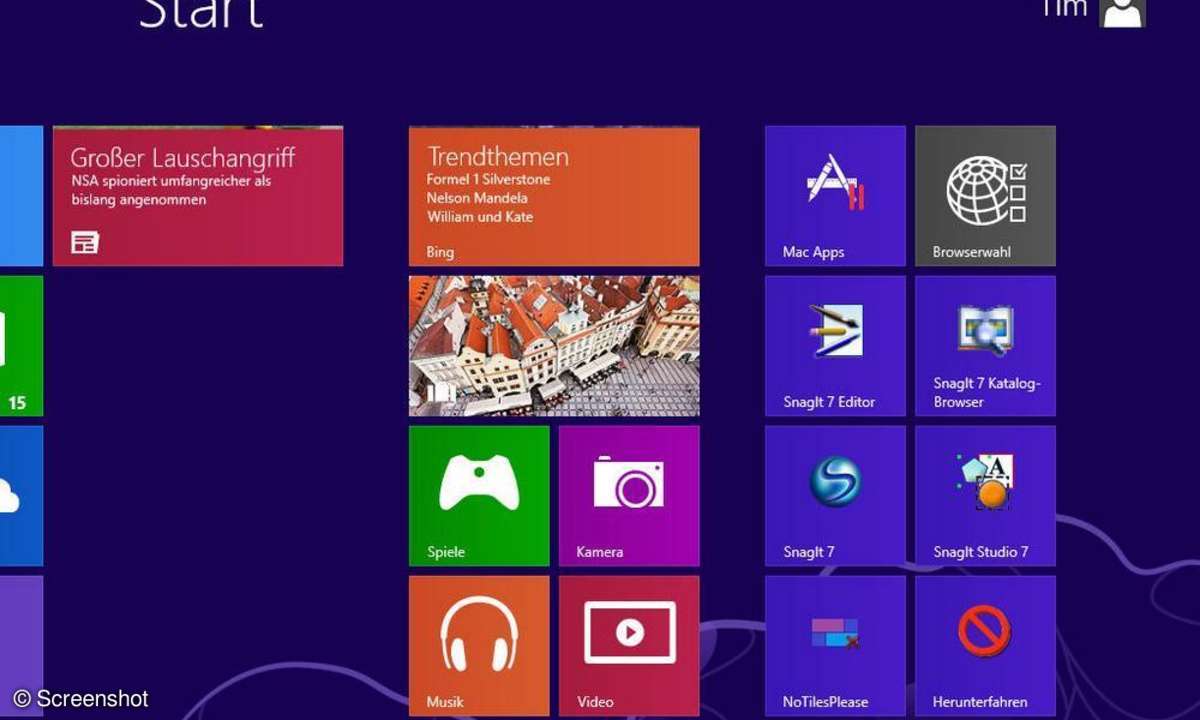Click the 'Nelson Mandela' trend text
1200x720 pixels.
(477, 198)
